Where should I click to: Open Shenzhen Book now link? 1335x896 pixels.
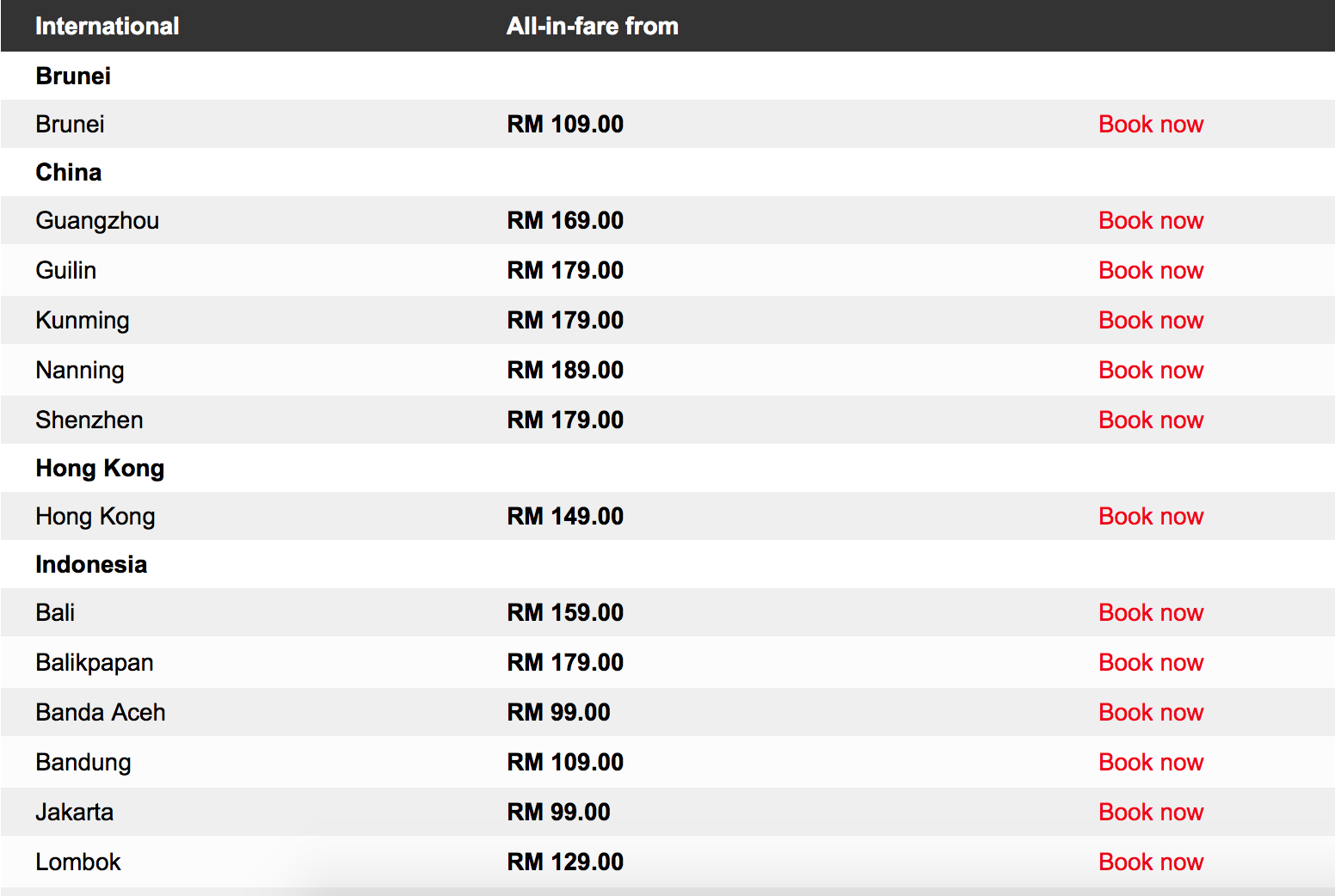click(x=1151, y=420)
